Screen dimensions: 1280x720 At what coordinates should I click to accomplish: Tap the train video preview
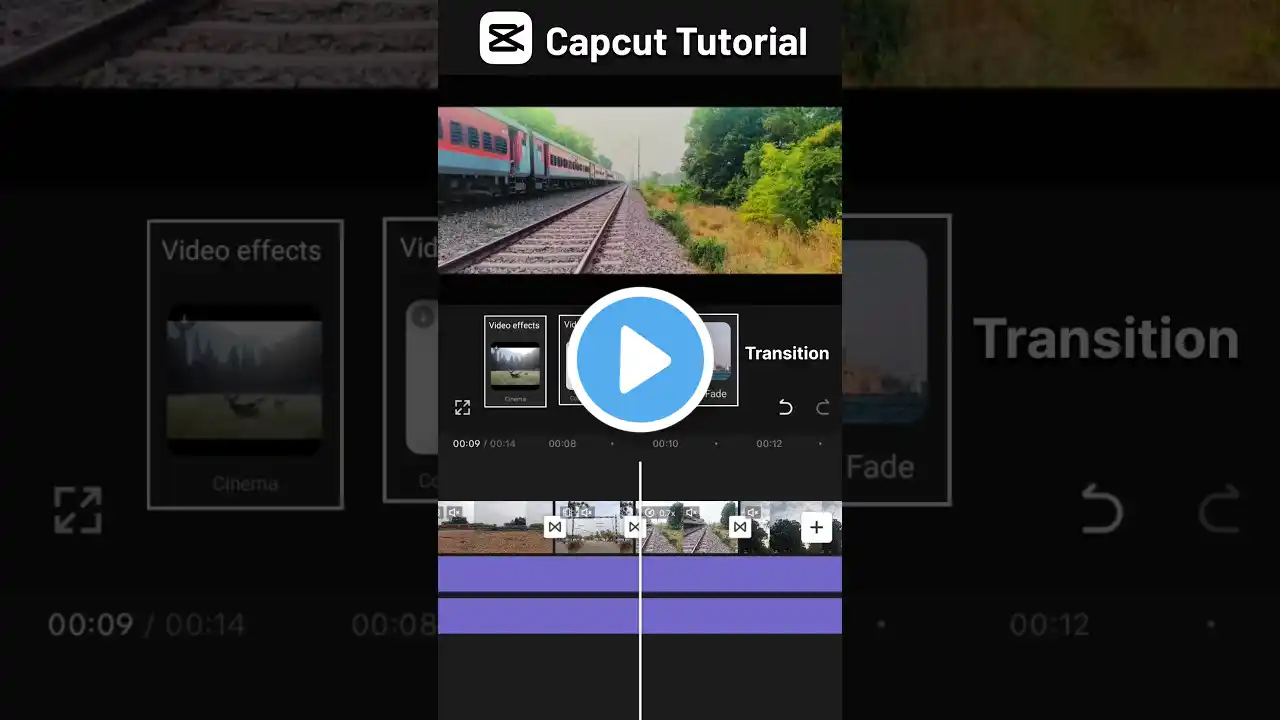coord(640,190)
